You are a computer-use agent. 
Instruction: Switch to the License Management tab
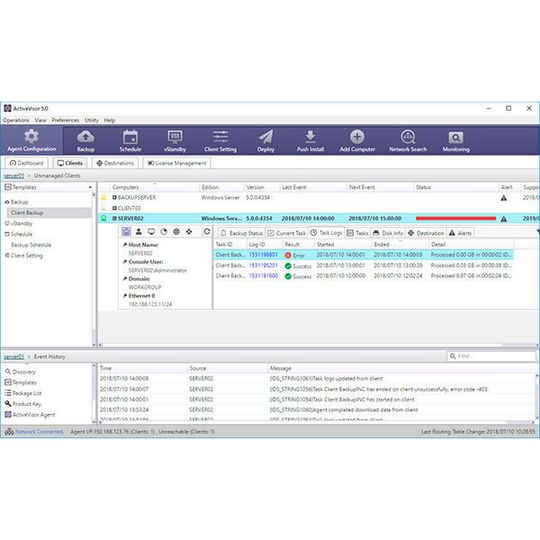point(177,163)
